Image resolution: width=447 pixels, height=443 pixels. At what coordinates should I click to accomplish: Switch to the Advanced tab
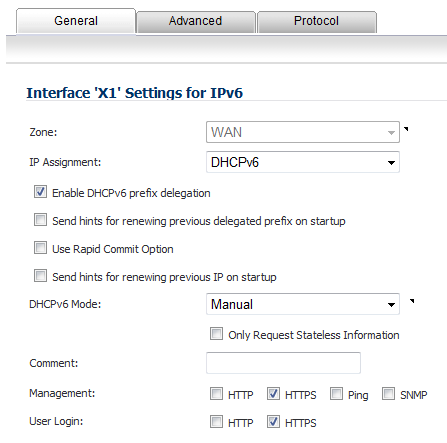point(195,22)
